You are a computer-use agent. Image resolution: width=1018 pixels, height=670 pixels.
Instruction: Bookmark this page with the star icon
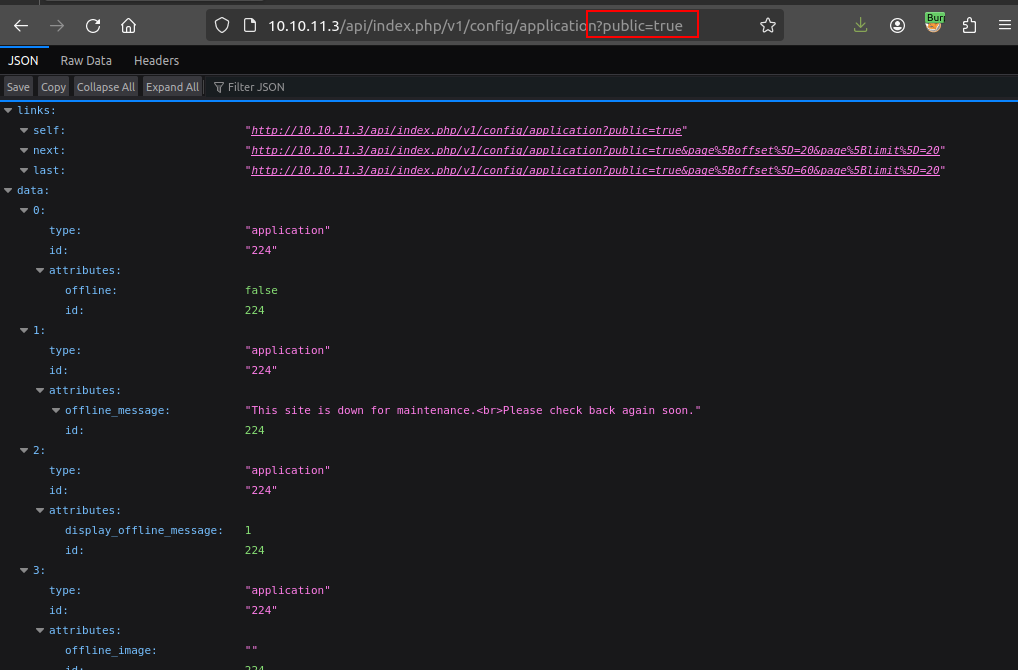(767, 26)
